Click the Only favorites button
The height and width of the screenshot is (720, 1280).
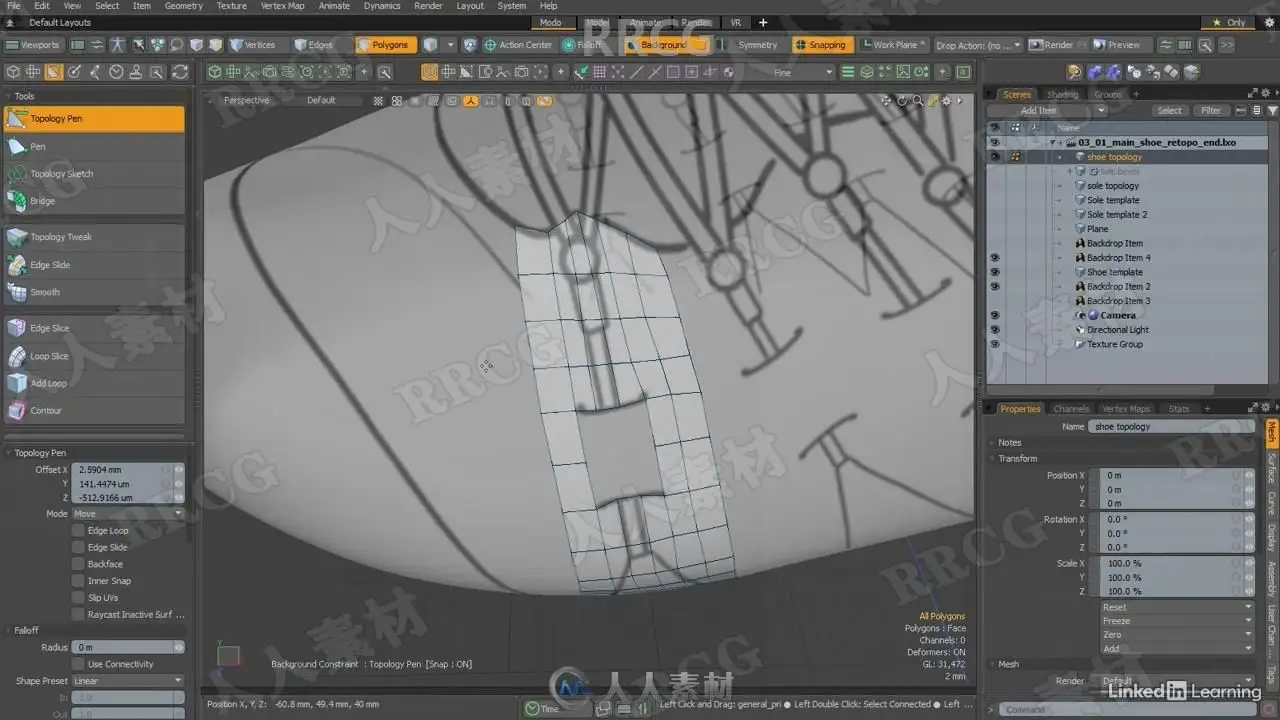(x=1229, y=22)
